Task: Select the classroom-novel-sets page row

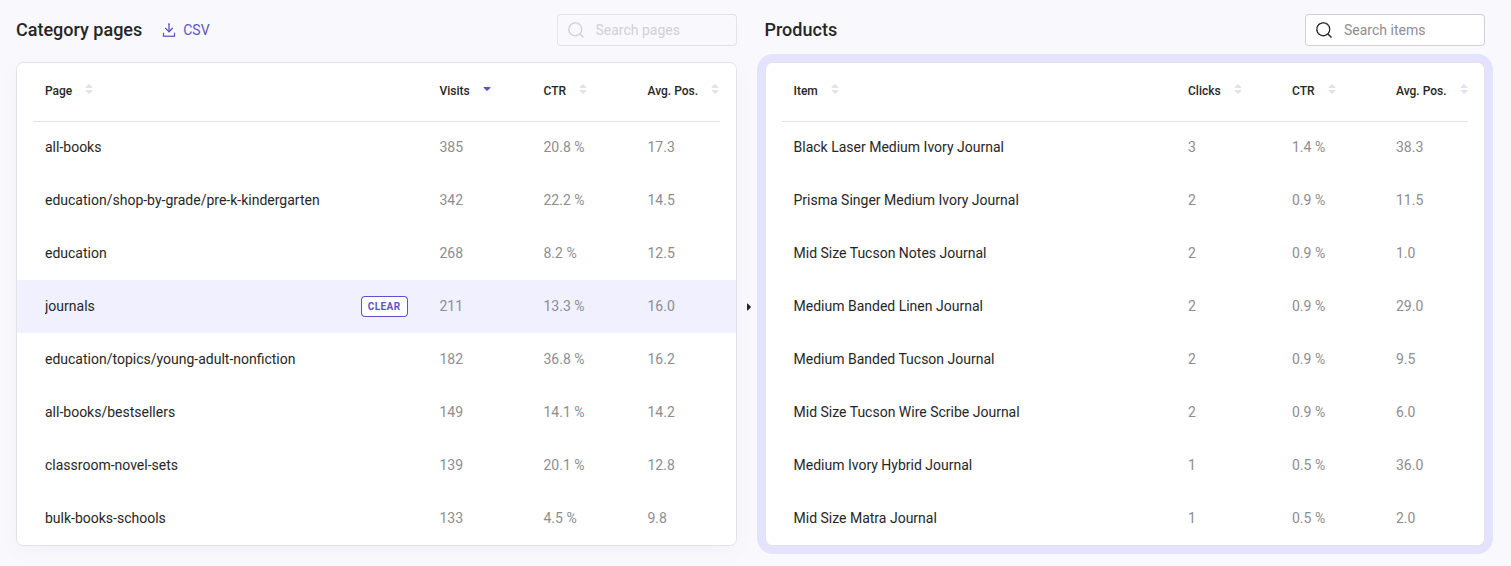Action: [x=111, y=465]
